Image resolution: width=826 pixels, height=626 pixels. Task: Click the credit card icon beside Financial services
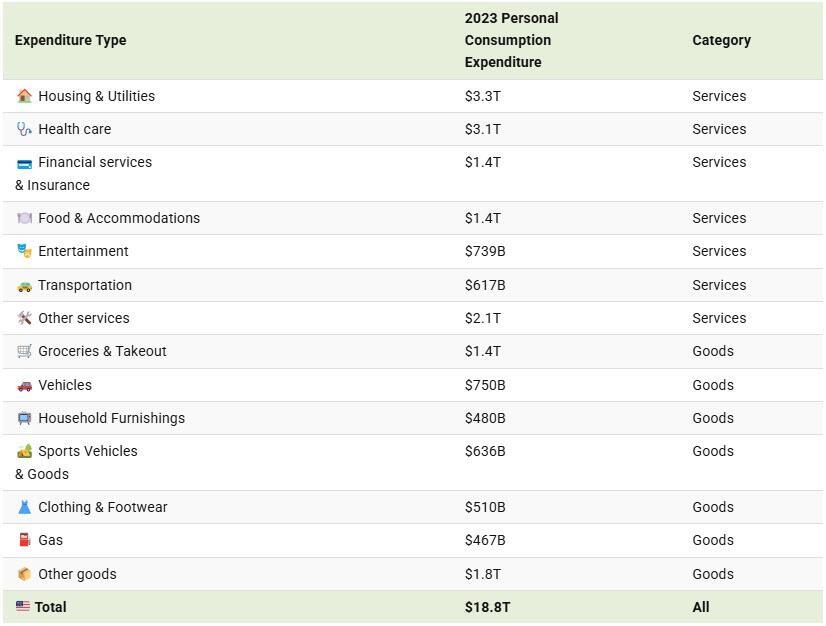pyautogui.click(x=24, y=163)
